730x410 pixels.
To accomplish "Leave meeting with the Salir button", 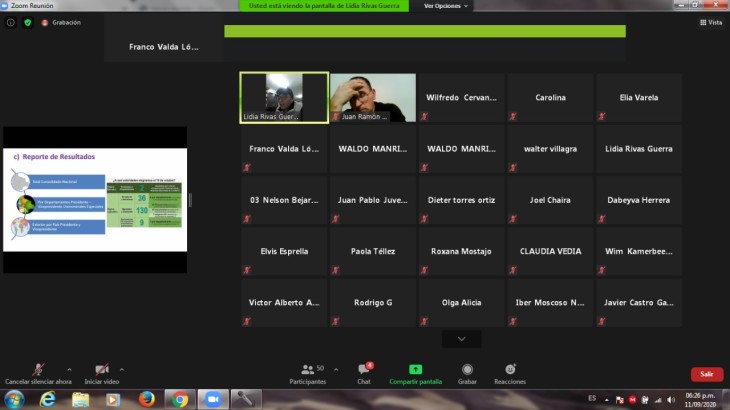I will 706,374.
